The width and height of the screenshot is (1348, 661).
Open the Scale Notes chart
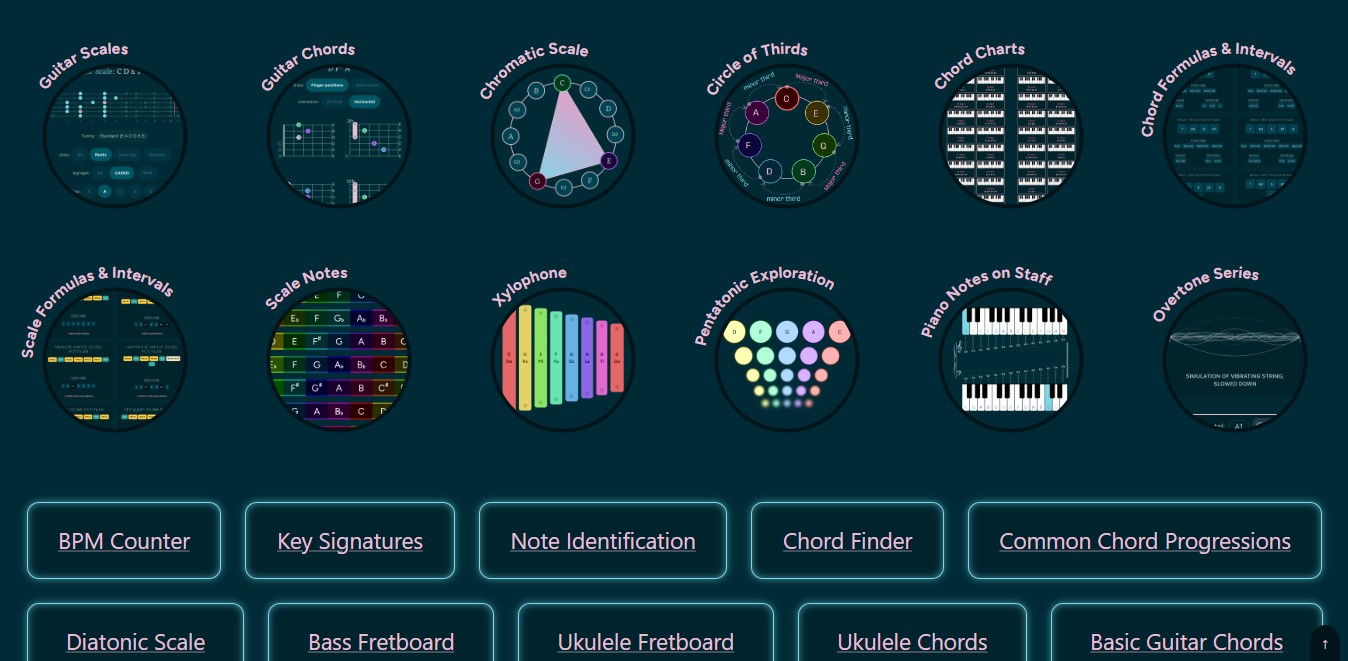click(x=338, y=359)
